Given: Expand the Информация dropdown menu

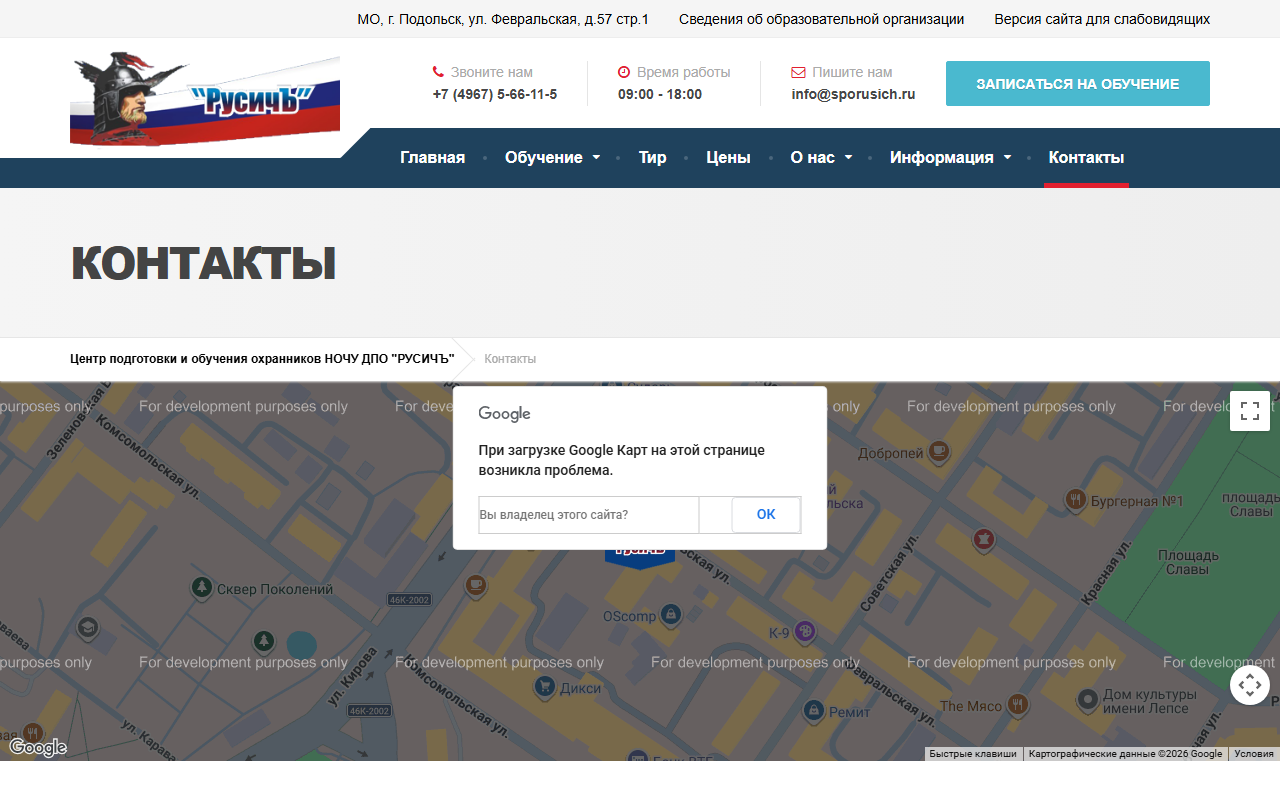Looking at the screenshot, I should point(950,157).
